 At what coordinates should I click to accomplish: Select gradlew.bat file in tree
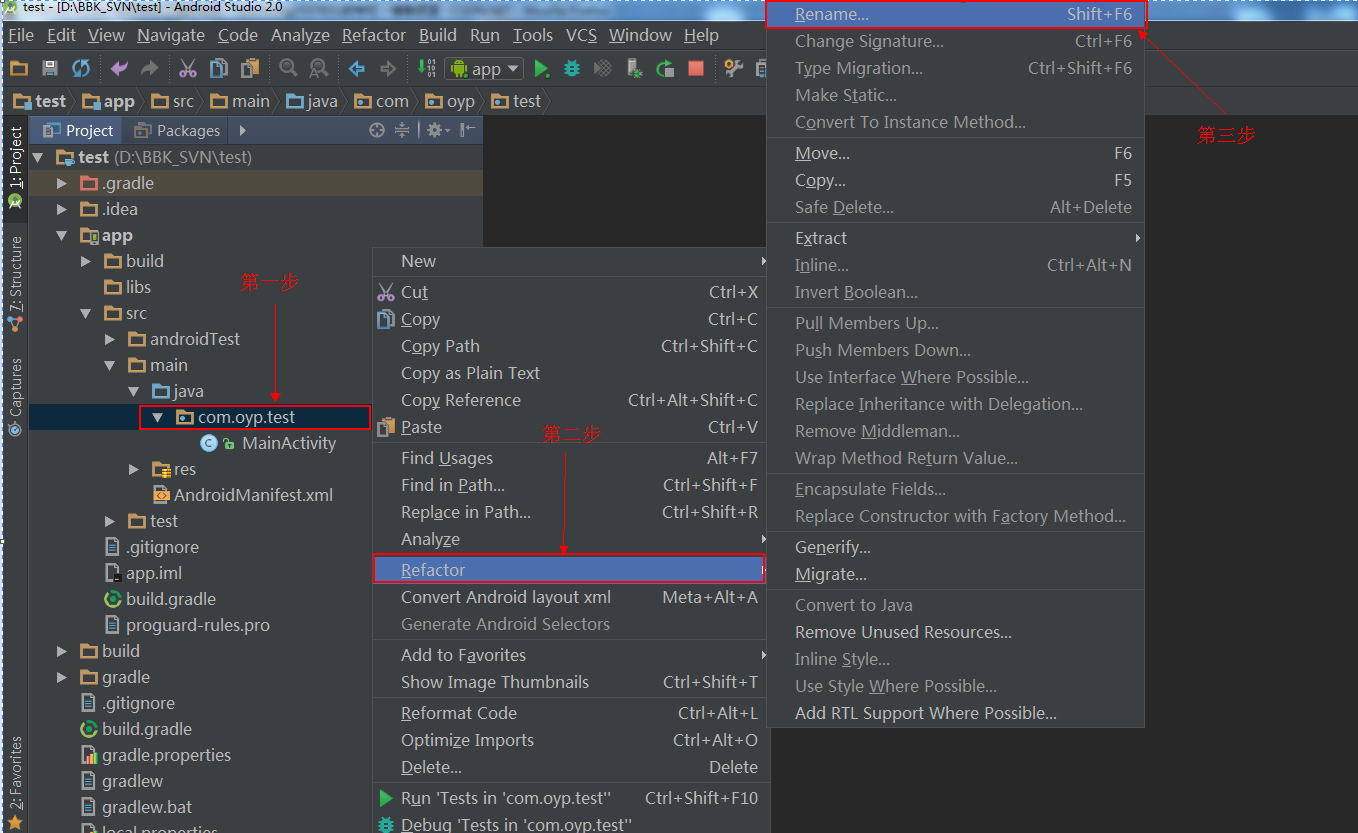135,807
